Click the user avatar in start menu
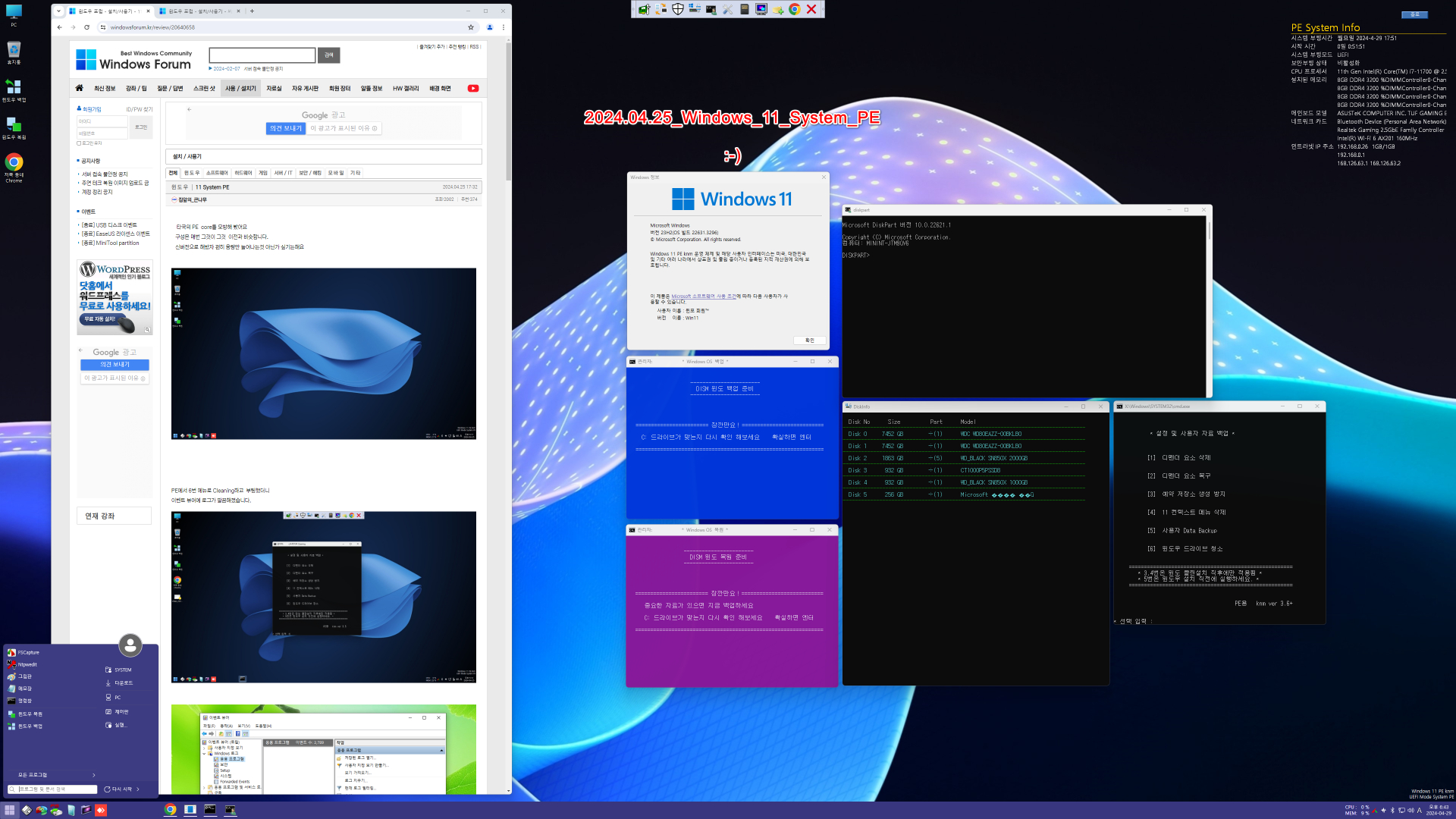The height and width of the screenshot is (819, 1456). coord(130,645)
